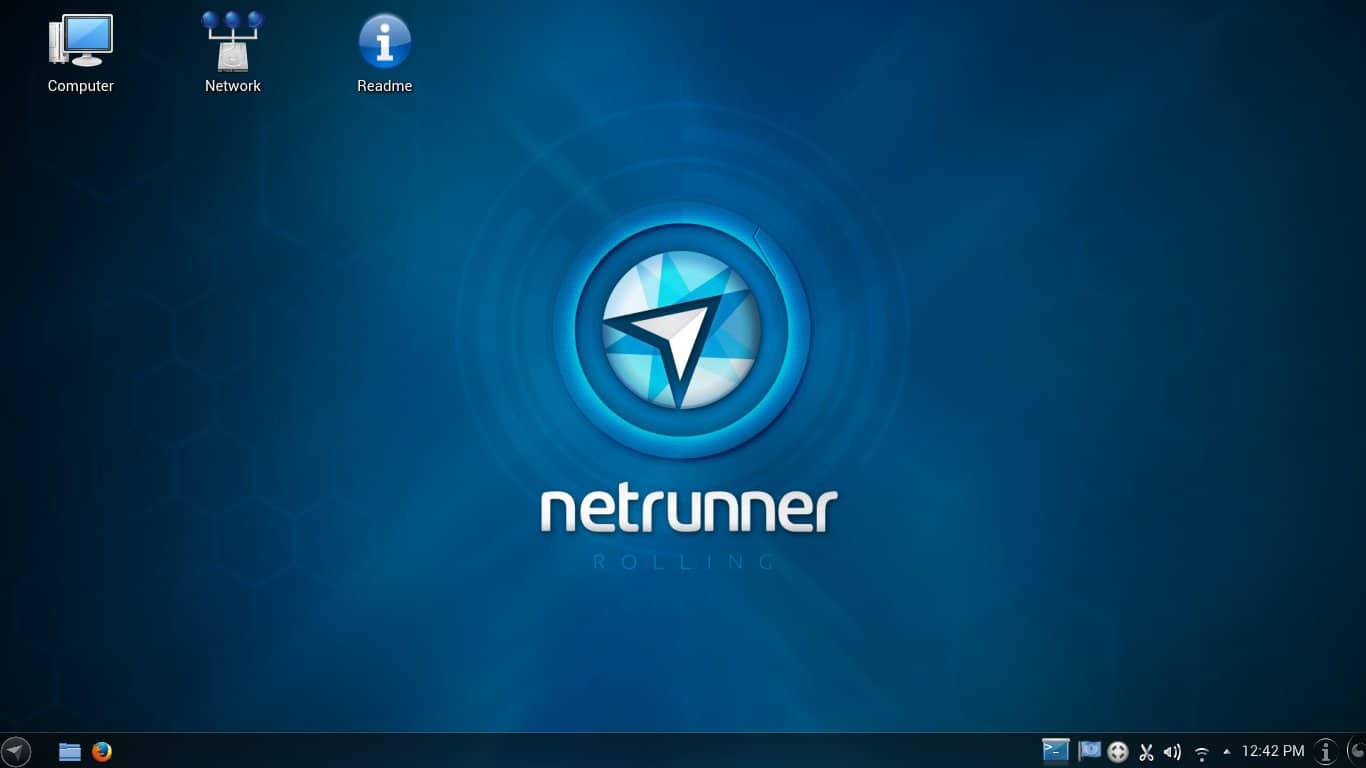Expand hidden system tray icons arrow
Viewport: 1366px width, 768px height.
(x=1227, y=752)
